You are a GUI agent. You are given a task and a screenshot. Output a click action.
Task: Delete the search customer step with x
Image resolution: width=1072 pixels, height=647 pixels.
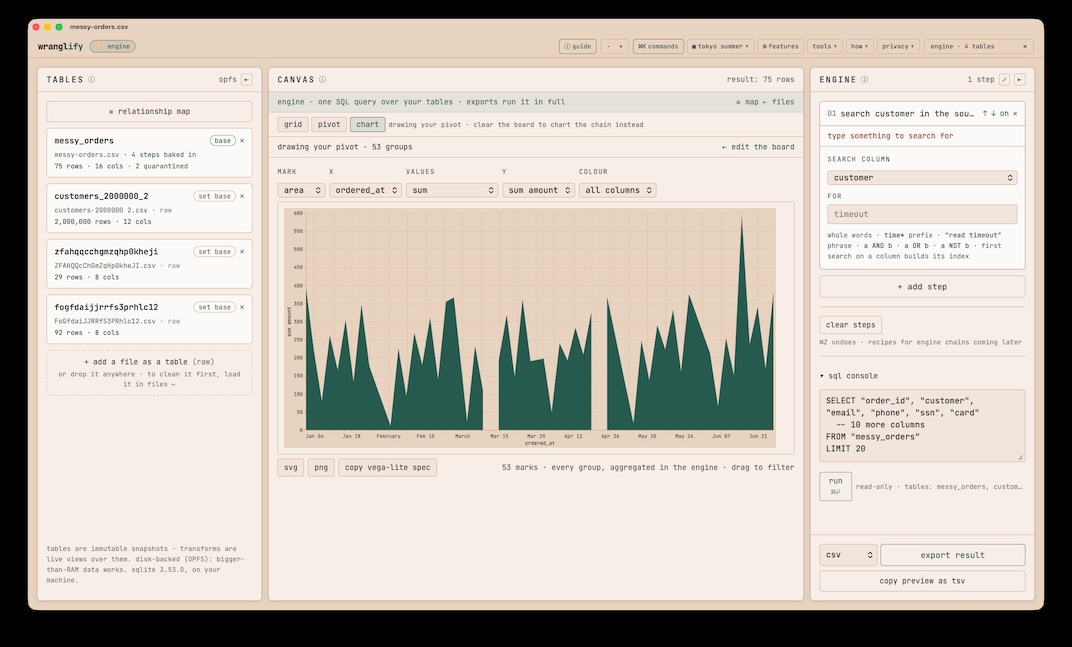point(1015,114)
